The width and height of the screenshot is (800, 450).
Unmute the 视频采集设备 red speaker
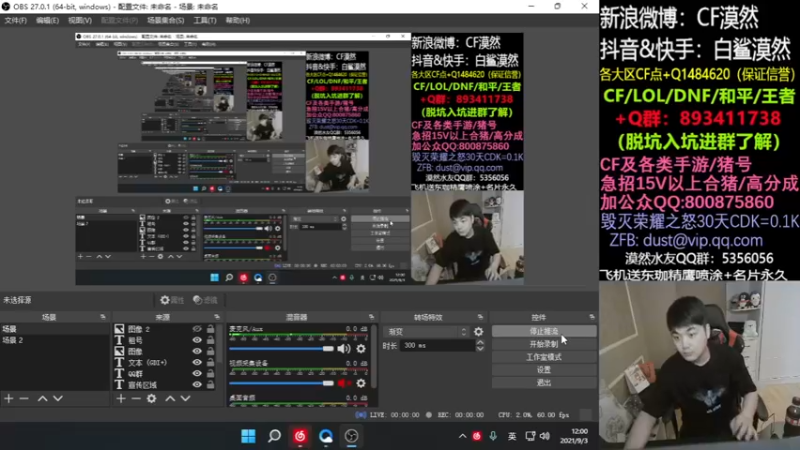tap(344, 383)
